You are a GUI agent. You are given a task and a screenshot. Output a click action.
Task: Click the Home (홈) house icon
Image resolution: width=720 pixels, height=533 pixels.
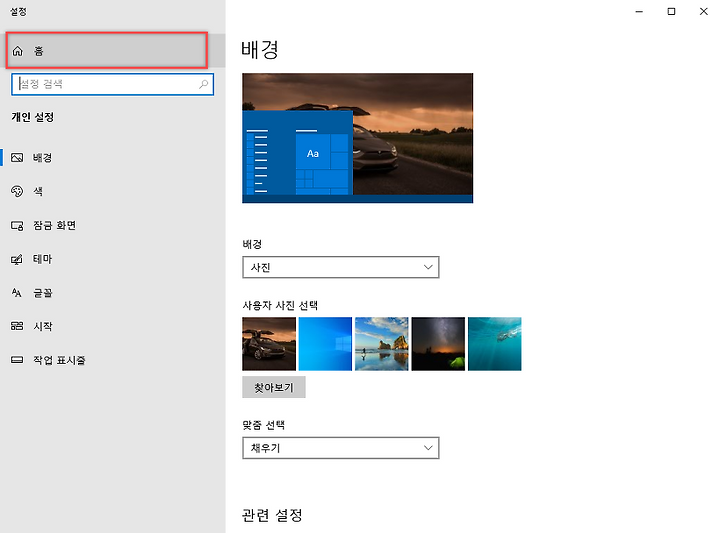pos(17,51)
